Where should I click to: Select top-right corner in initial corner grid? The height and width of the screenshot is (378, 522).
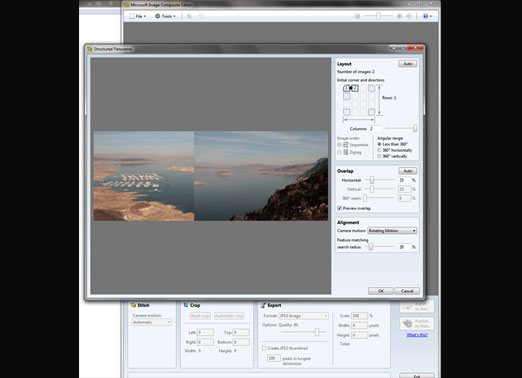click(x=371, y=88)
